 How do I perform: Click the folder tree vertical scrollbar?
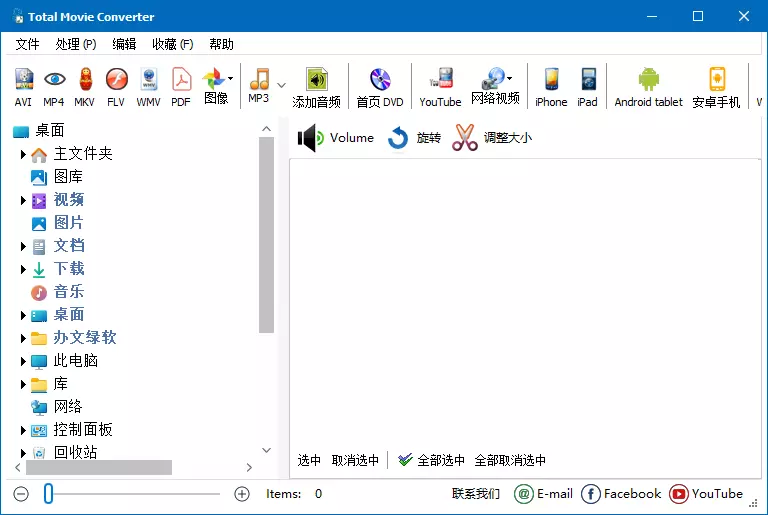(x=266, y=235)
